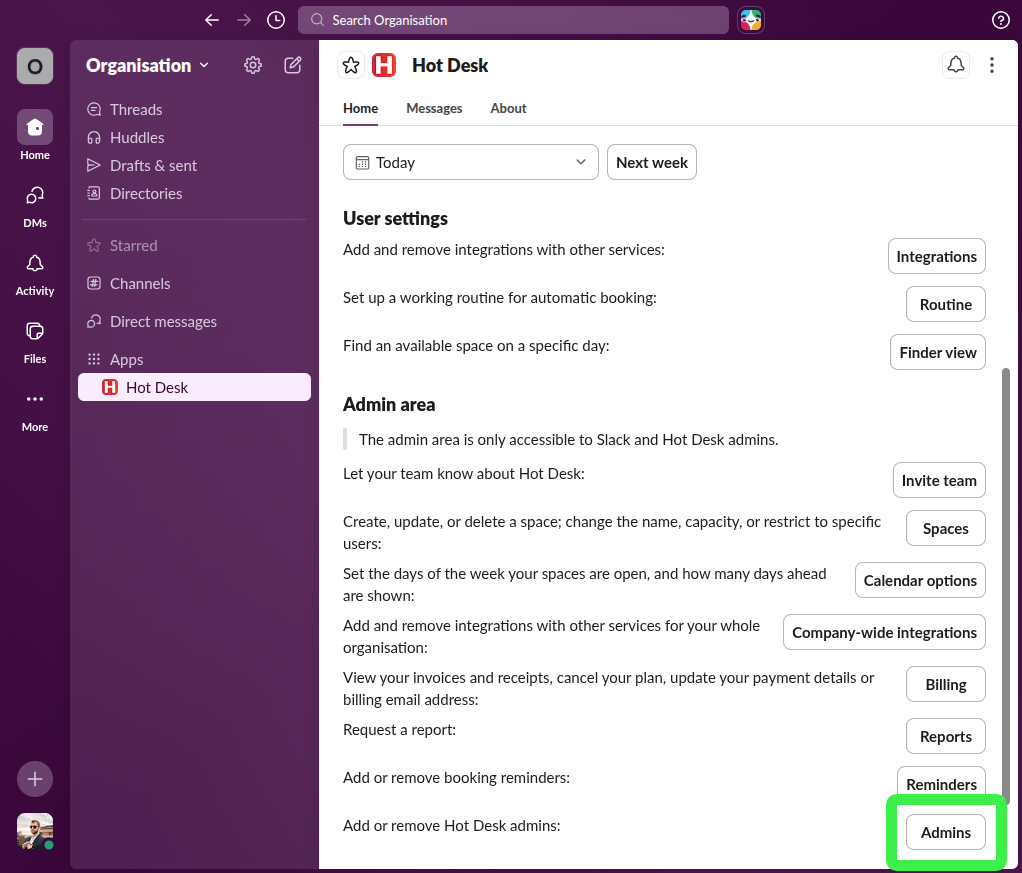Viewport: 1022px width, 873px height.
Task: Open the Today date dropdown
Action: click(x=470, y=161)
